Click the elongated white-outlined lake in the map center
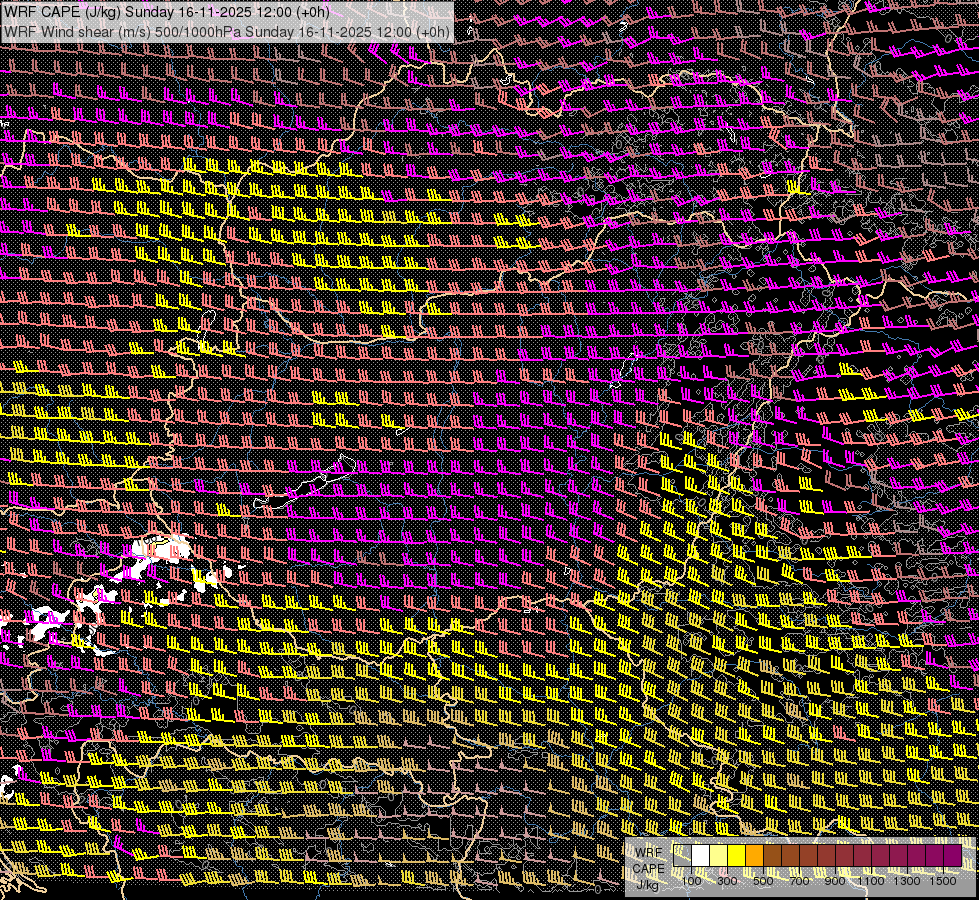 (x=303, y=483)
